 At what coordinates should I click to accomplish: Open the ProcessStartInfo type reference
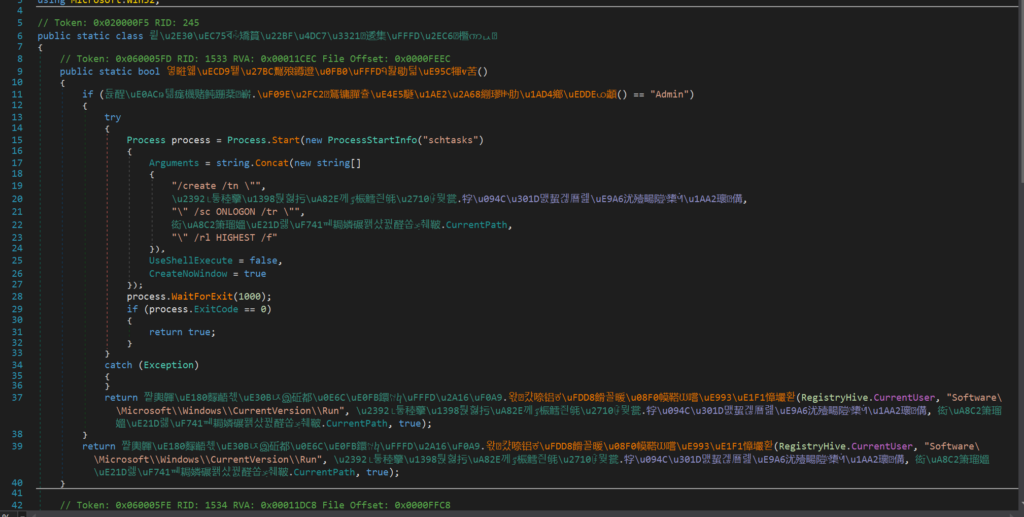click(x=372, y=140)
